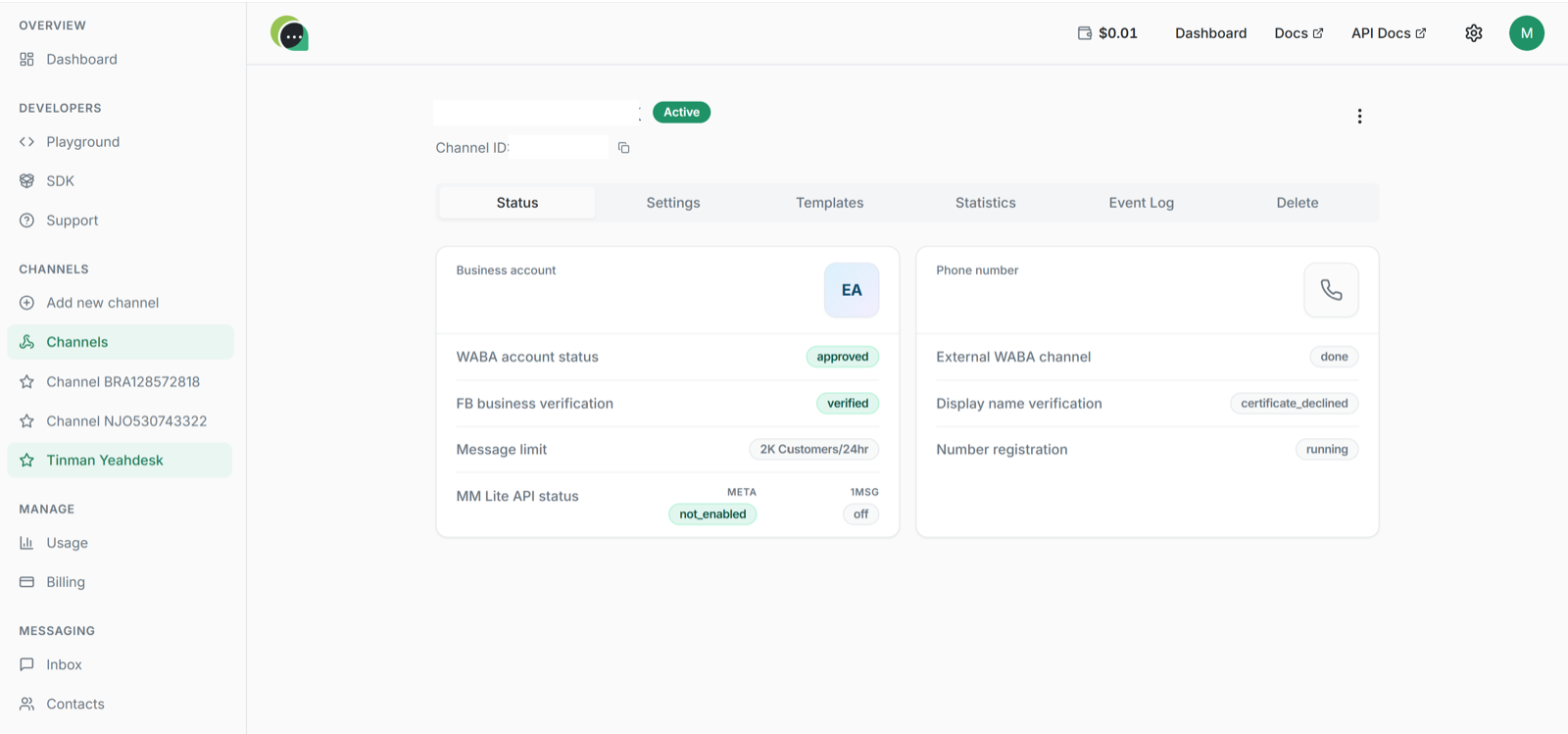
Task: Click the running Number registration badge
Action: coord(1327,450)
